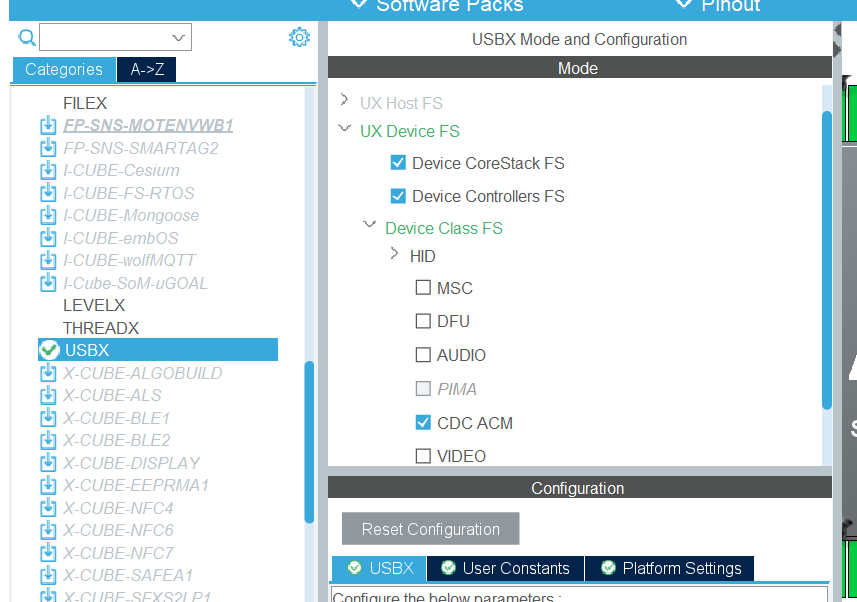
Task: Select the USBX list entry
Action: point(158,350)
